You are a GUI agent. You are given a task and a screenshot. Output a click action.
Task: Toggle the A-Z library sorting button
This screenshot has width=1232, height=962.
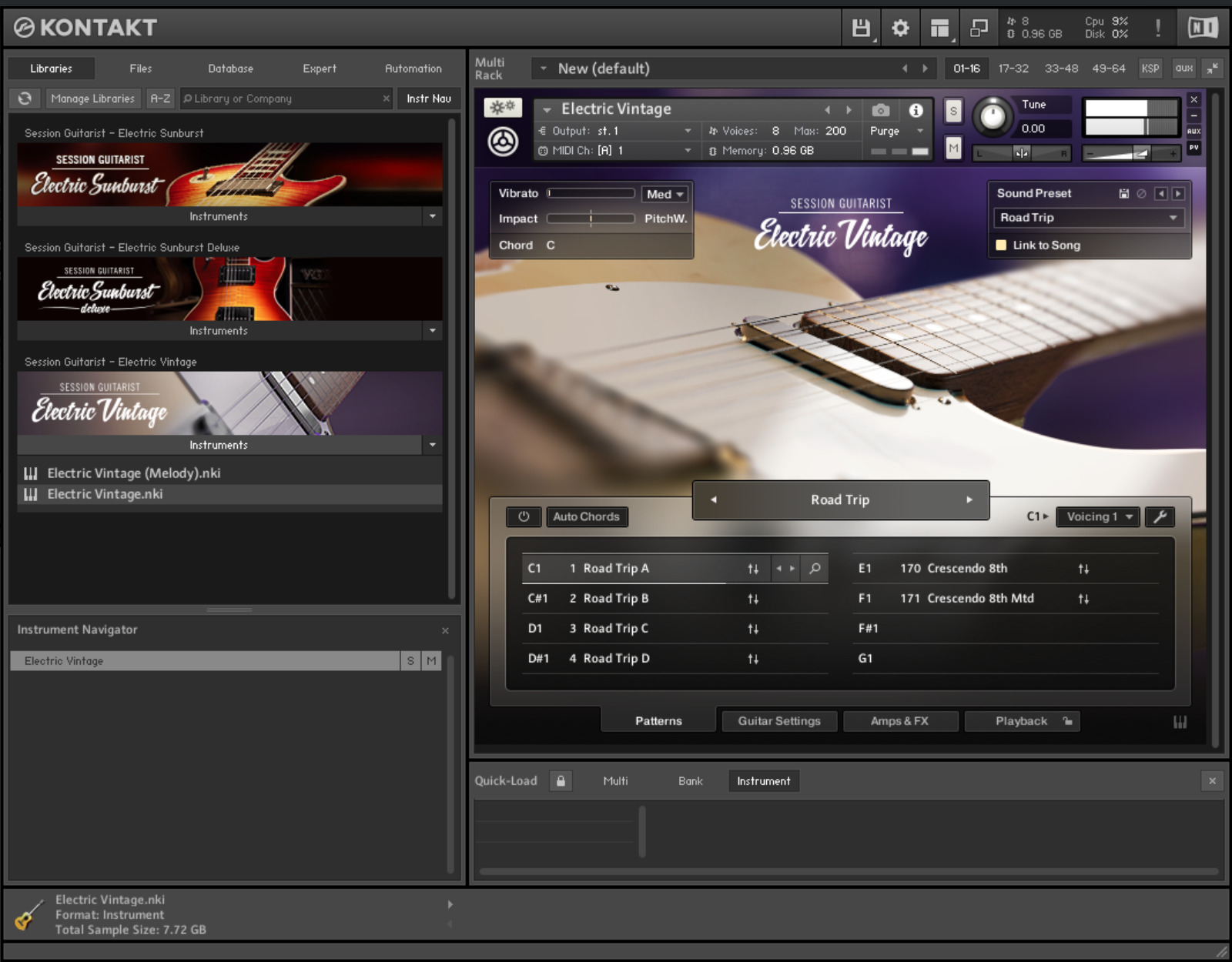pos(160,99)
